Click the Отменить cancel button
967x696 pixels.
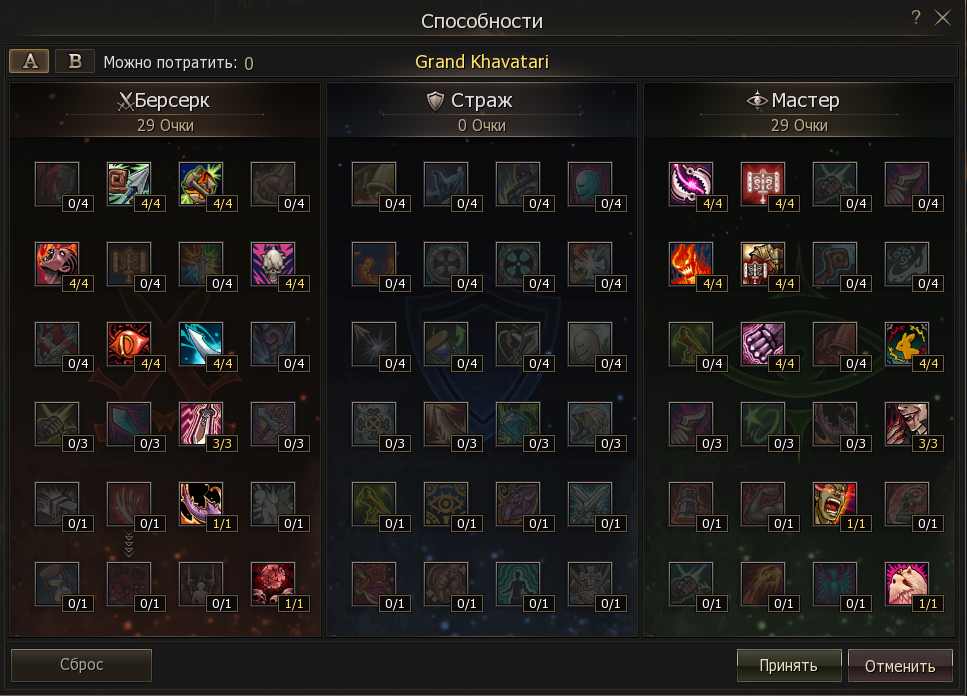tap(900, 665)
